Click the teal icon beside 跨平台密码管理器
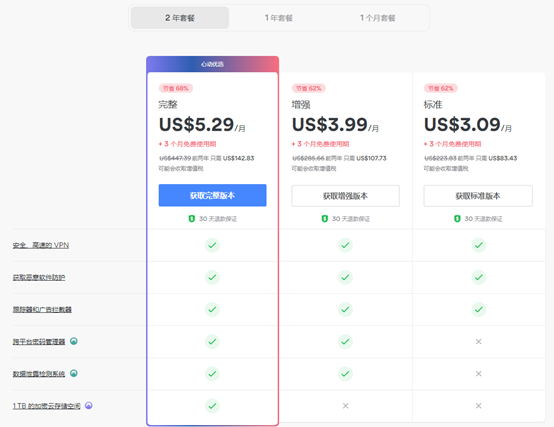This screenshot has height=427, width=554. coord(73,341)
